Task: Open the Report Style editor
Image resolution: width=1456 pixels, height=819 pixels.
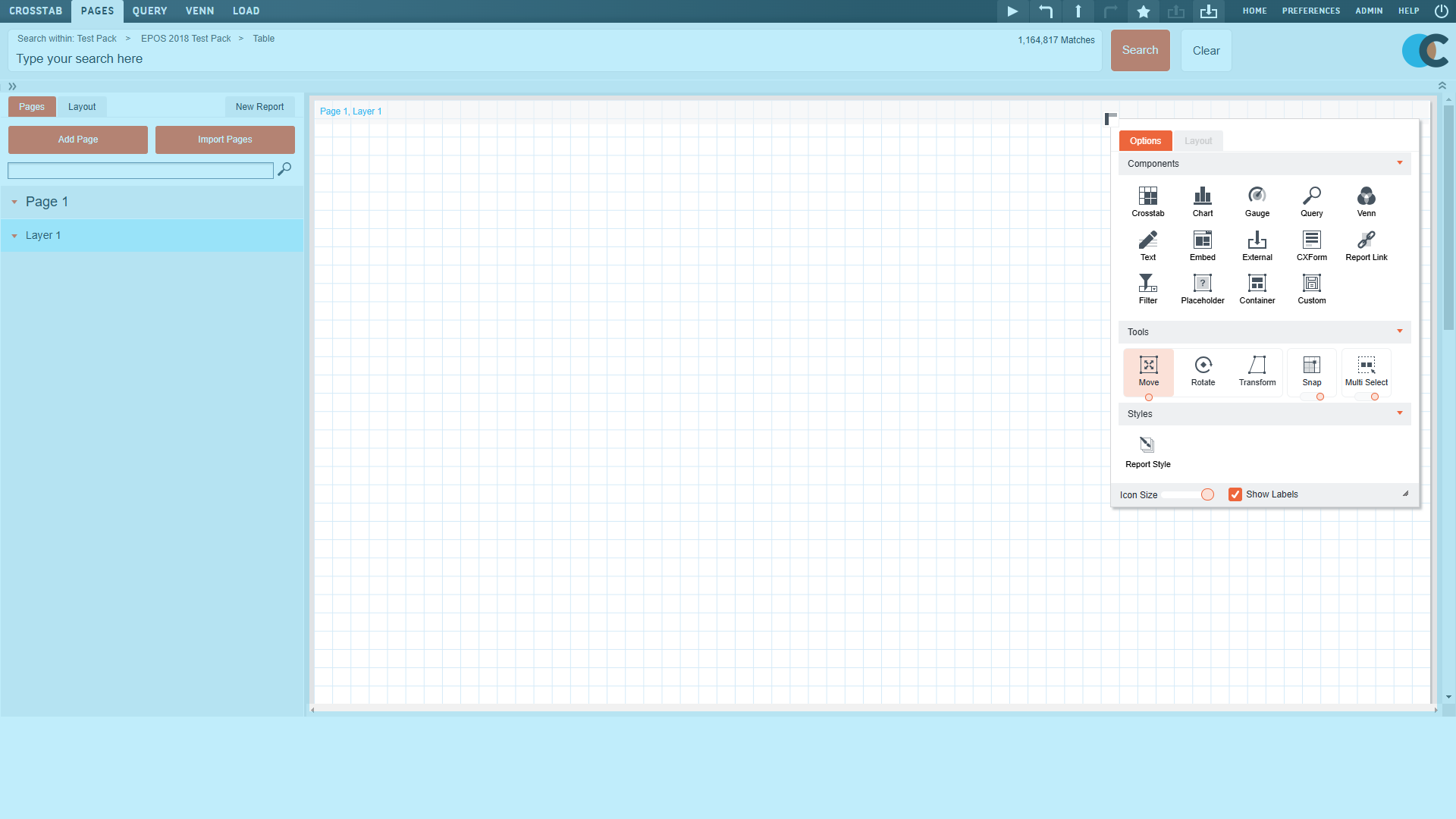Action: (1147, 450)
